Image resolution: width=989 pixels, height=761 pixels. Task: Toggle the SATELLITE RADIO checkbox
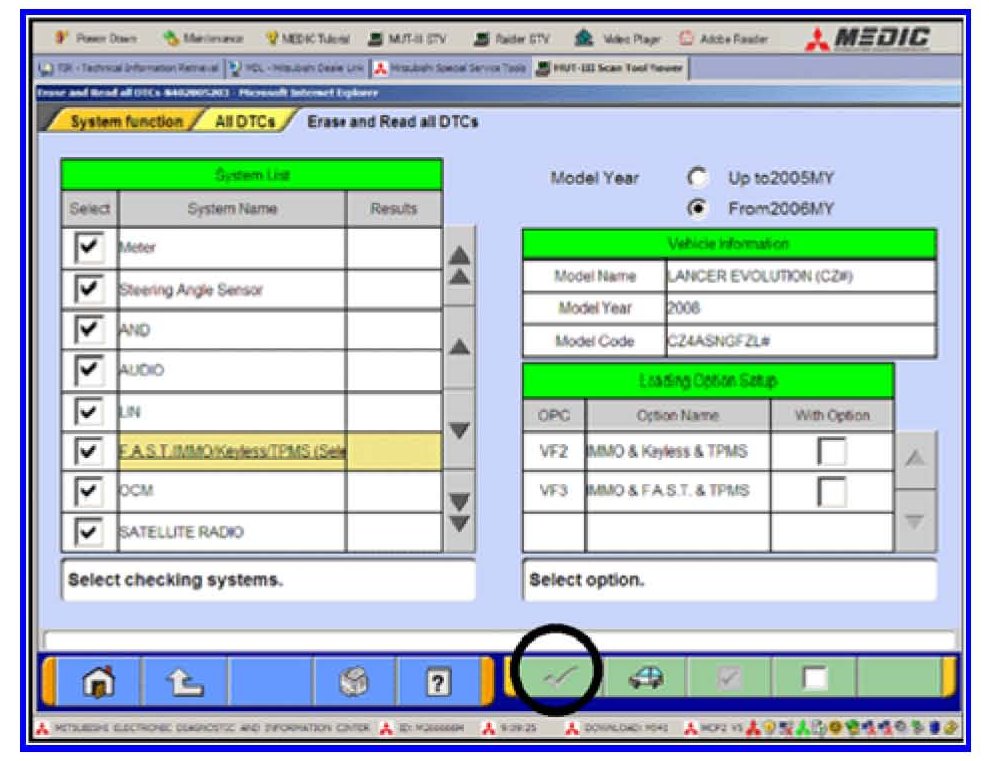point(89,531)
